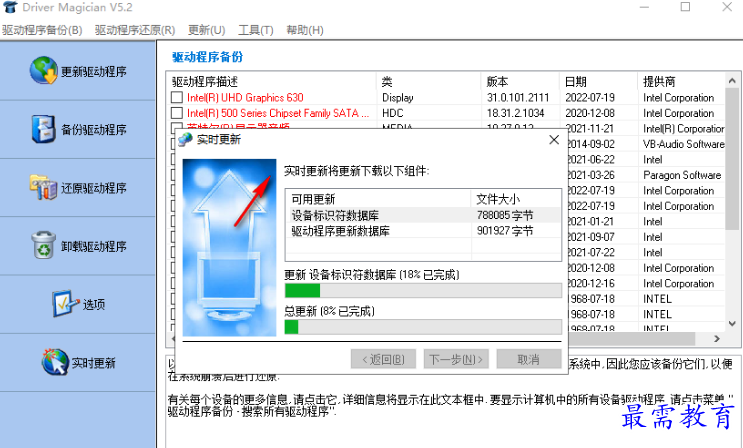
Task: Sort by 版本 column header
Action: tap(521, 82)
